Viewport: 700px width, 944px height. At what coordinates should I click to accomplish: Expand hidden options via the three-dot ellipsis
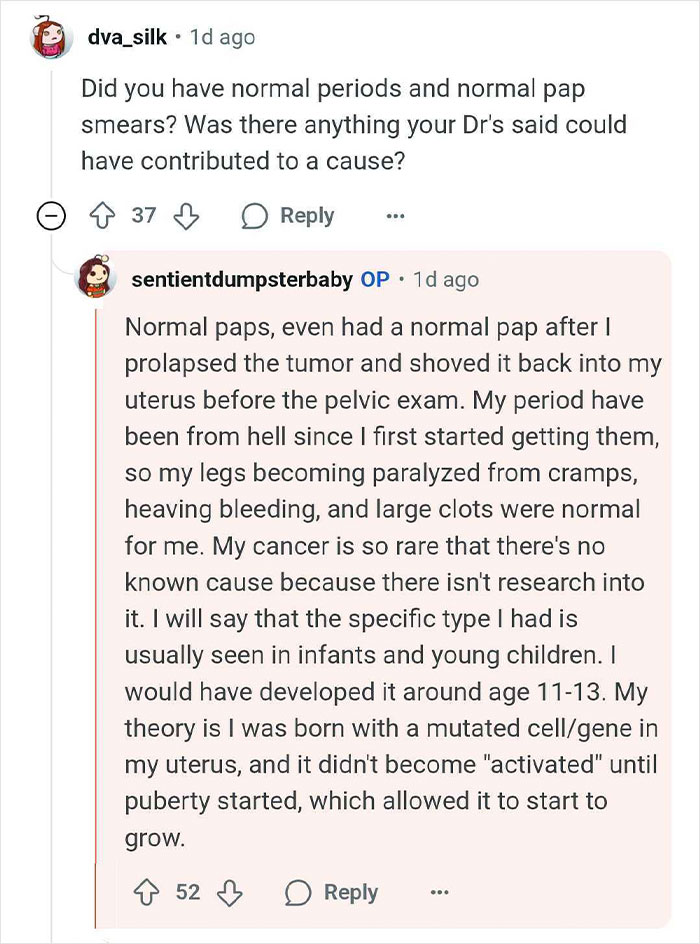point(395,215)
